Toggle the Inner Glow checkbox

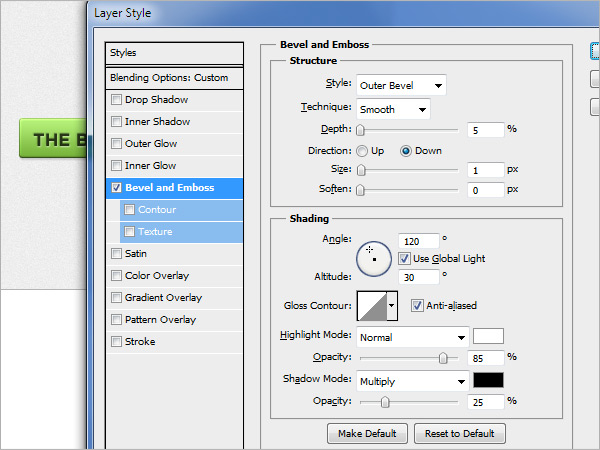pyautogui.click(x=116, y=166)
